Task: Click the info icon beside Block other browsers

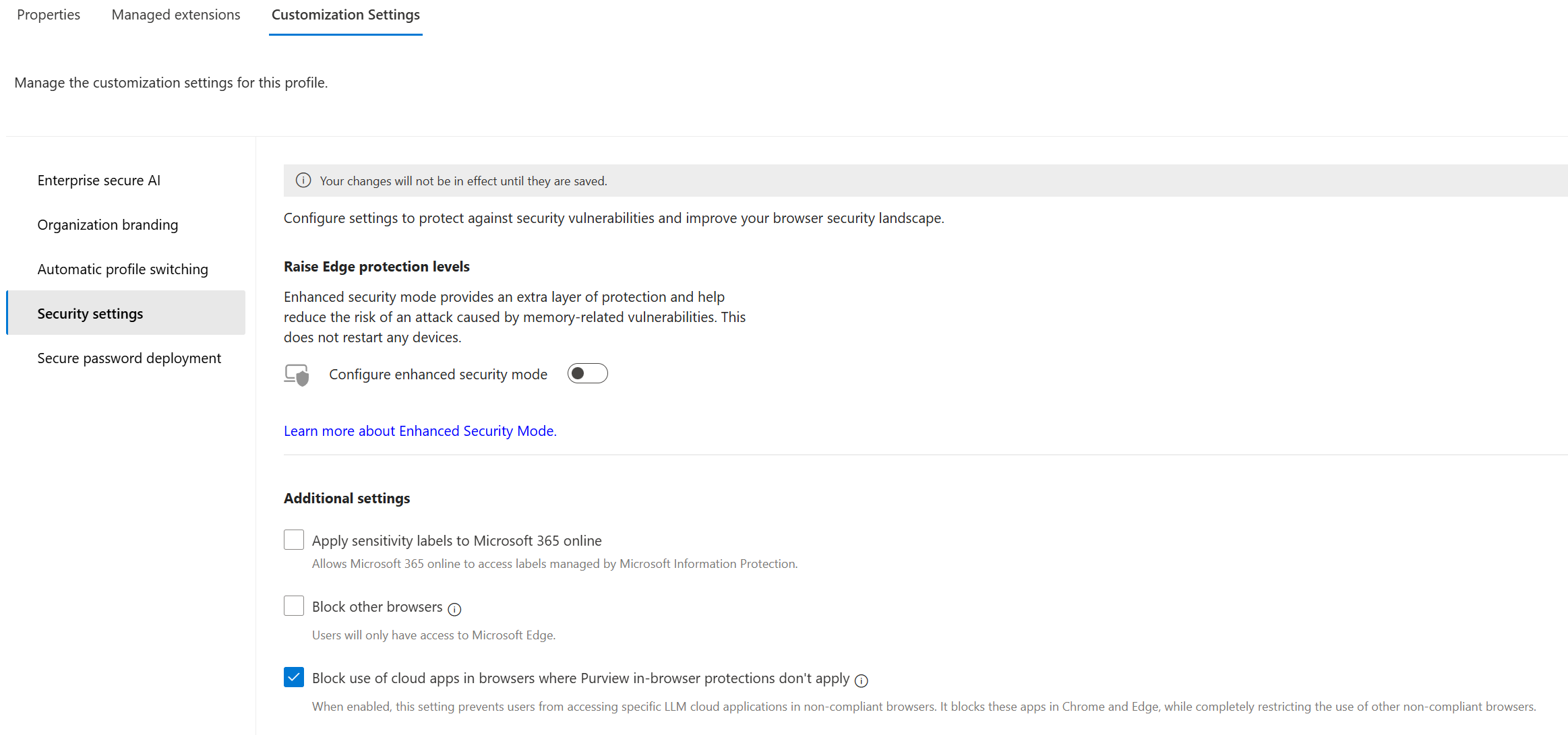Action: pyautogui.click(x=455, y=609)
